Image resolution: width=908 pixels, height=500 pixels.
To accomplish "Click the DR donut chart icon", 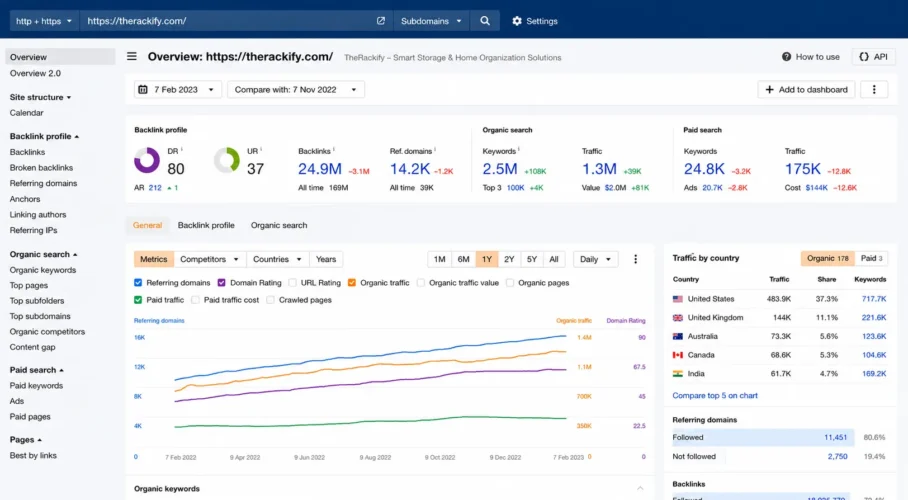I will tap(147, 160).
